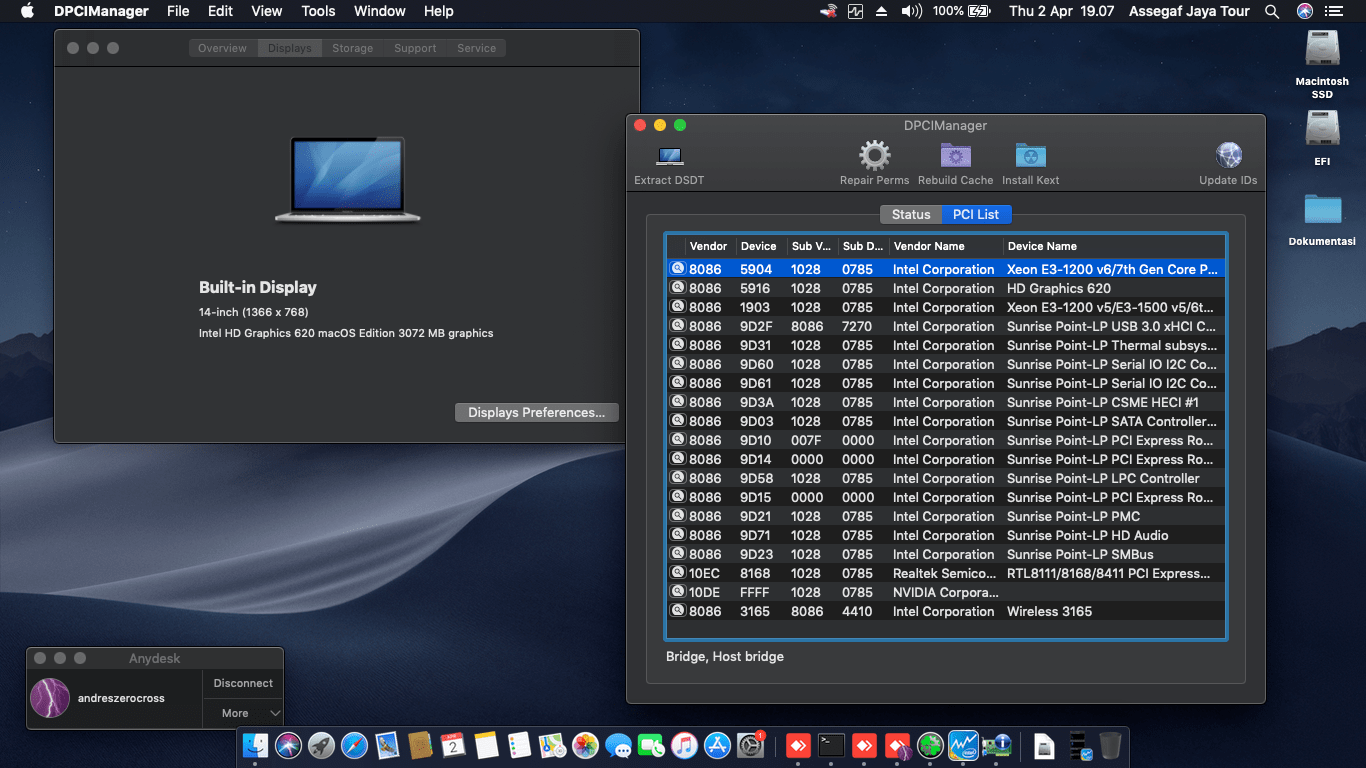Screen dimensions: 1366x768
Task: Select the Sunrise Point-LP HD Audio row
Action: tap(945, 535)
